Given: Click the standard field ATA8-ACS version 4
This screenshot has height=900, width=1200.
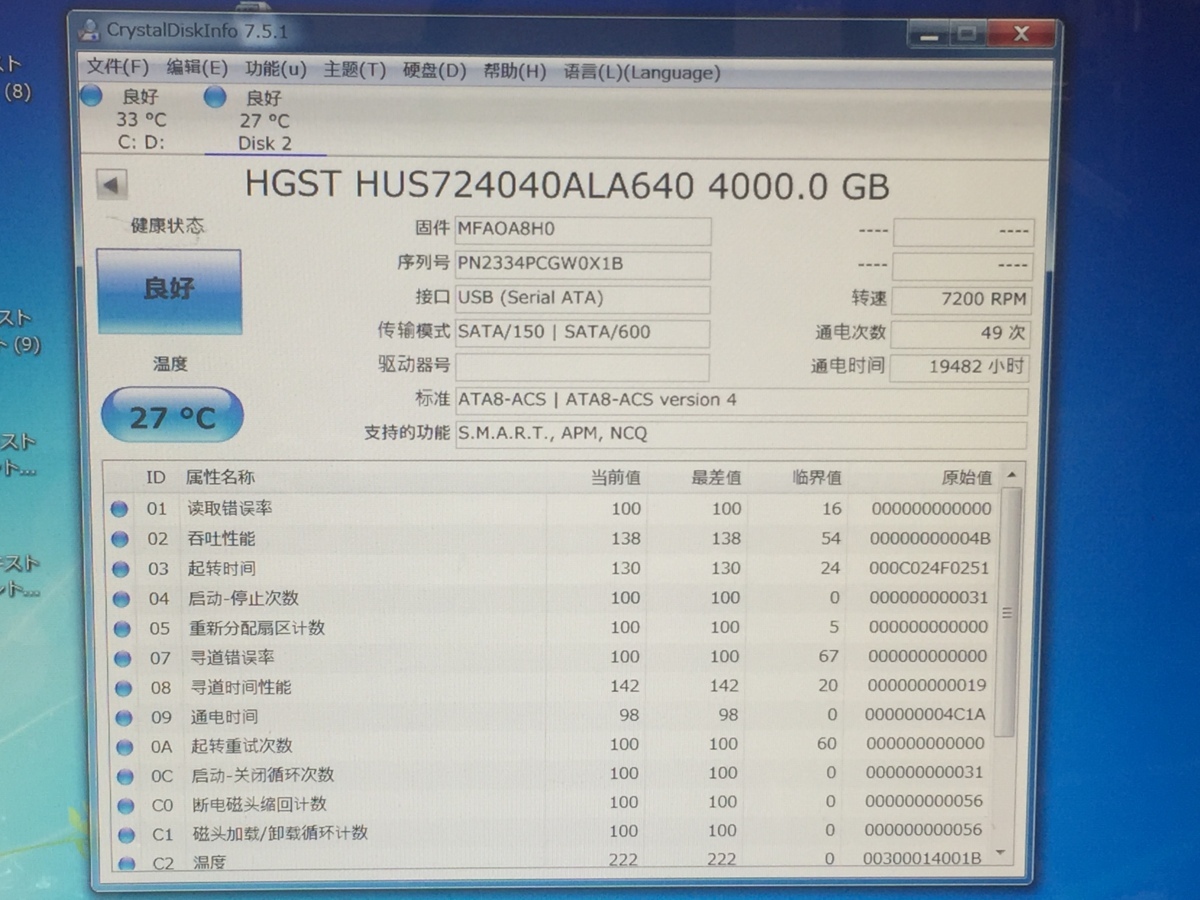Looking at the screenshot, I should pyautogui.click(x=741, y=401).
